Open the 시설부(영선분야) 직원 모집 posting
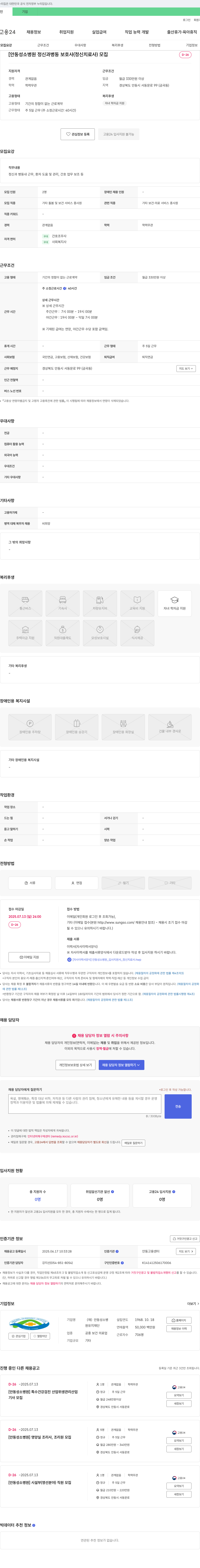 (40, 1483)
